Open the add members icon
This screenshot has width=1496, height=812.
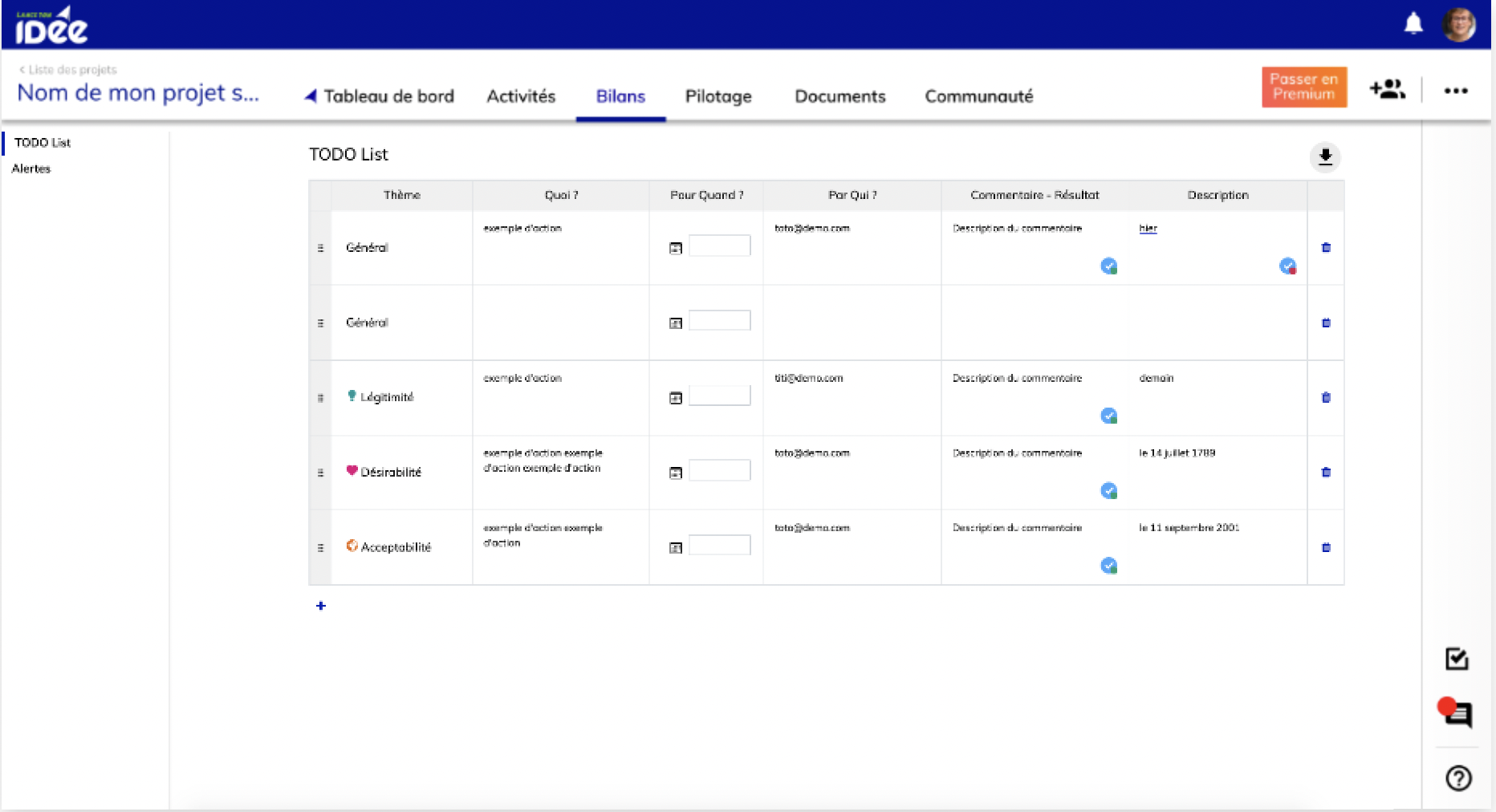pyautogui.click(x=1387, y=89)
